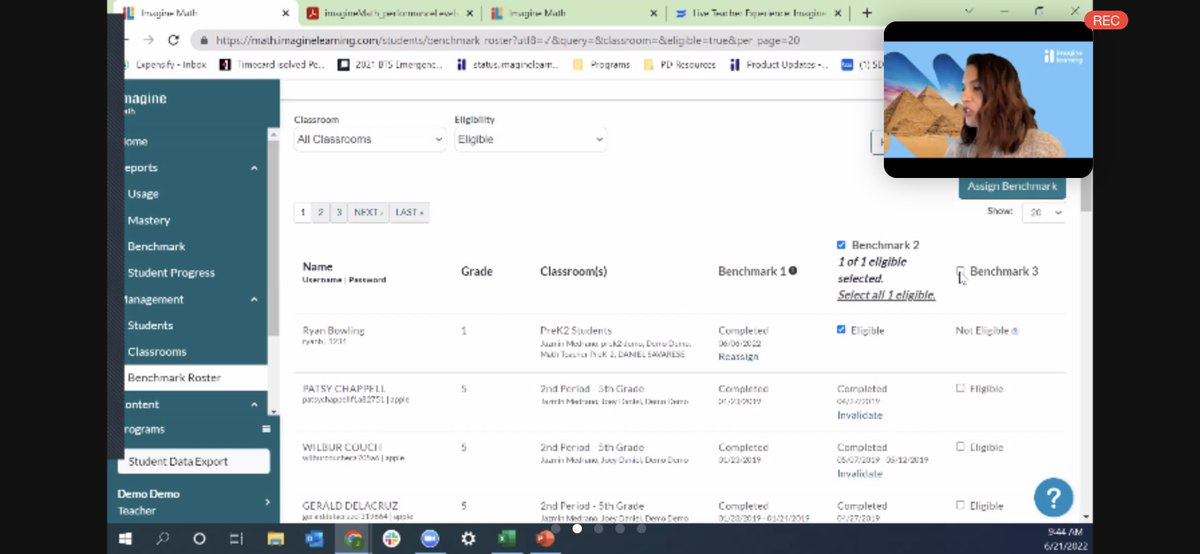Check Patsy Chappell Benchmark 3 Eligible checkbox

tap(960, 388)
